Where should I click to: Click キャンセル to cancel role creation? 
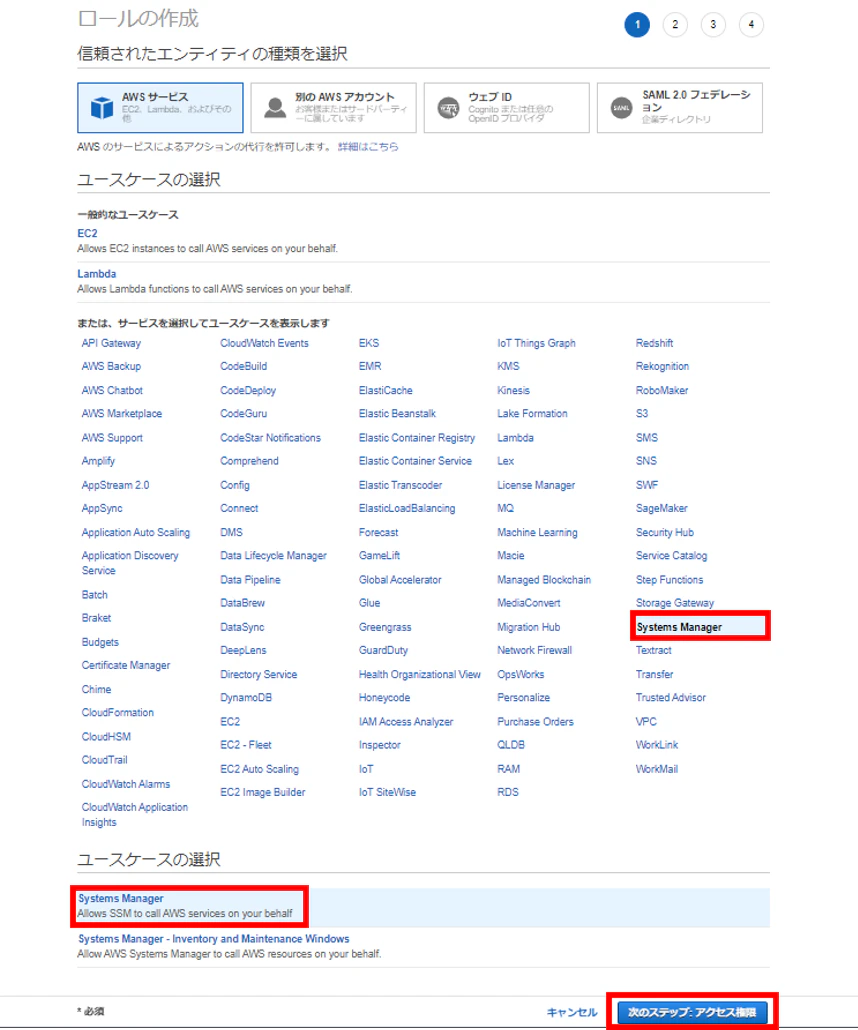(x=572, y=1012)
